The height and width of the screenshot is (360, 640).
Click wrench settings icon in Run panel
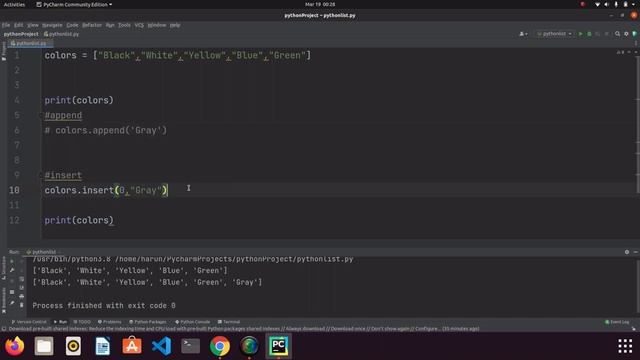pyautogui.click(x=12, y=270)
